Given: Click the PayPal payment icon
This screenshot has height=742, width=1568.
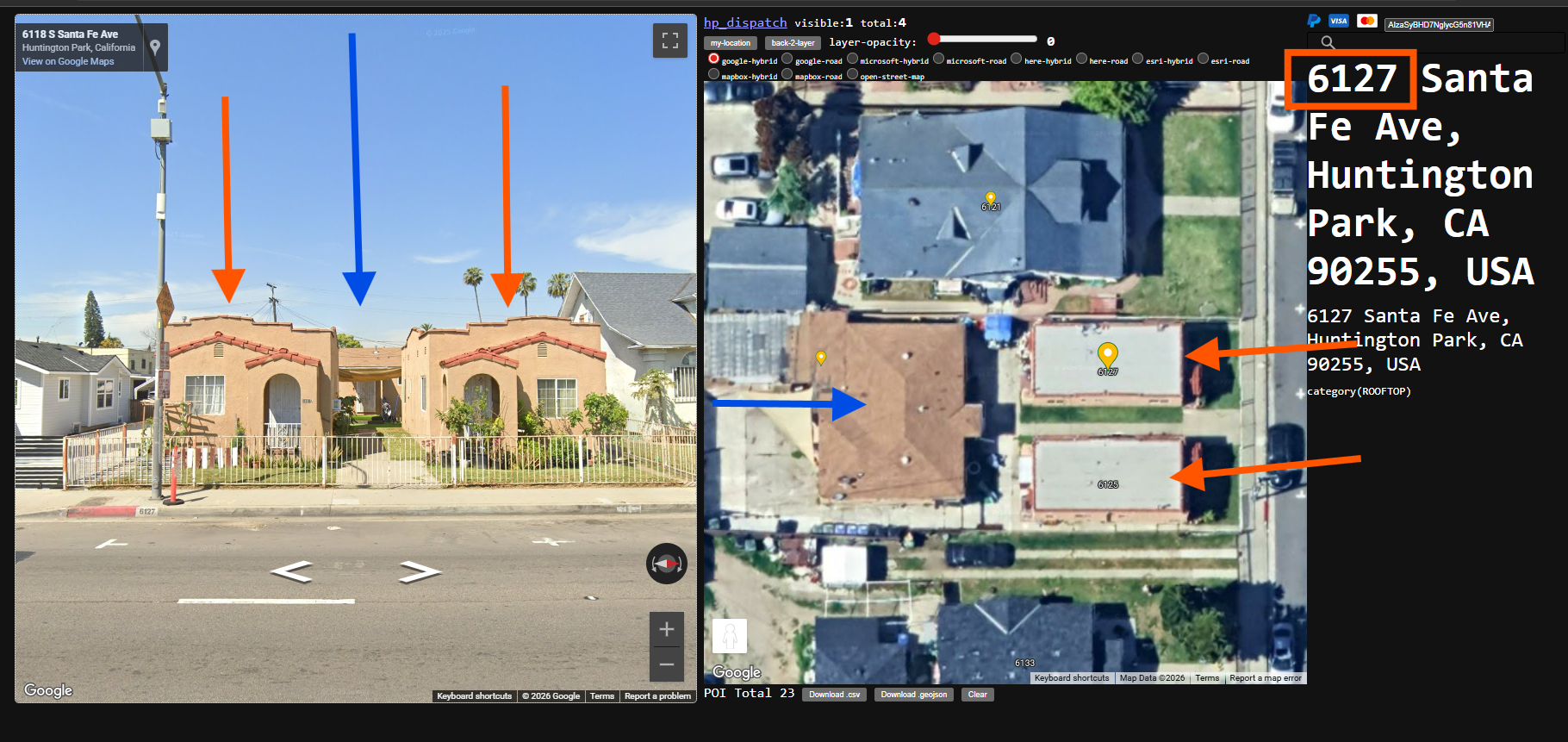Looking at the screenshot, I should (1314, 22).
